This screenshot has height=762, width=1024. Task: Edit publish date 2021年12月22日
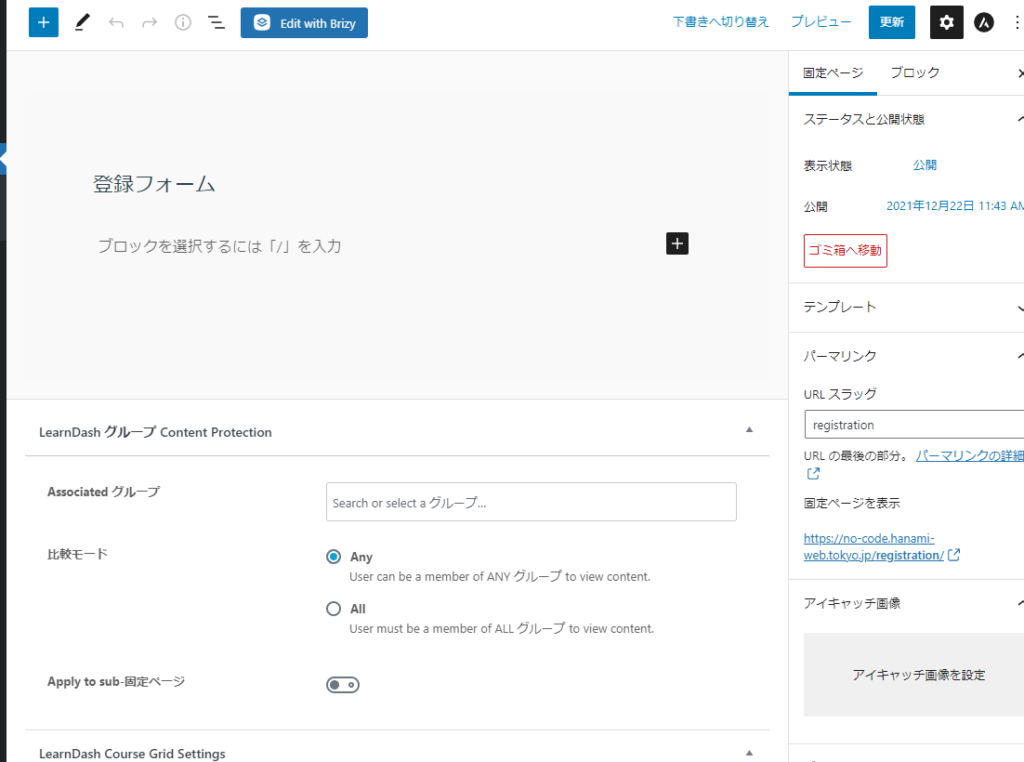coord(954,206)
